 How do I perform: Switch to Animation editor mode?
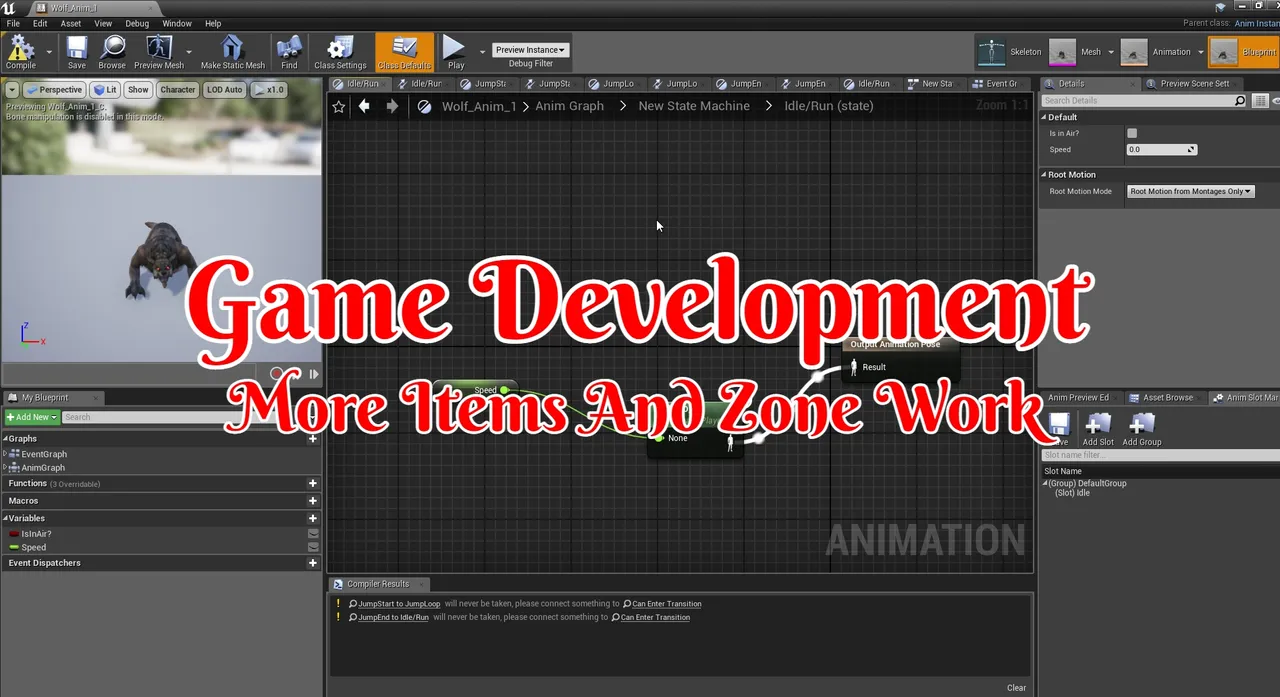click(1157, 52)
